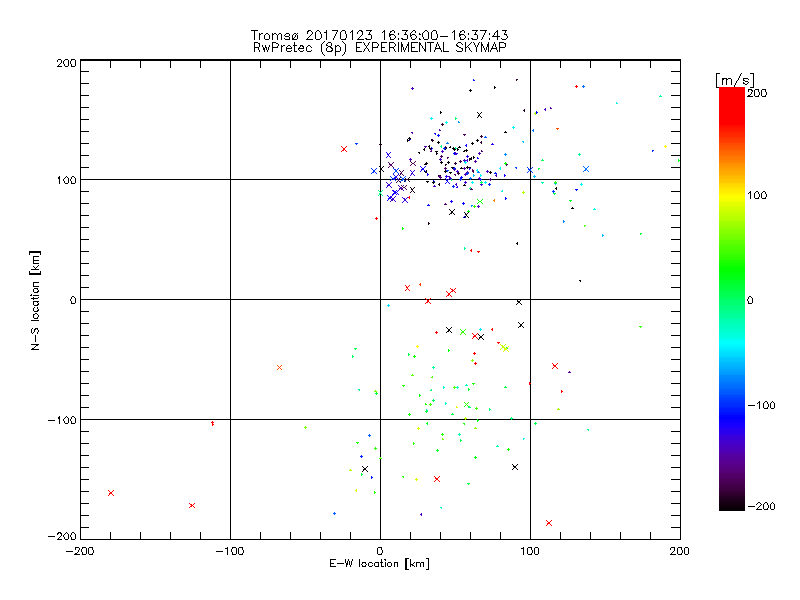Viewport: 800px width, 600px height.
Task: Select the N-S axis tick label '100'
Action: 66,180
